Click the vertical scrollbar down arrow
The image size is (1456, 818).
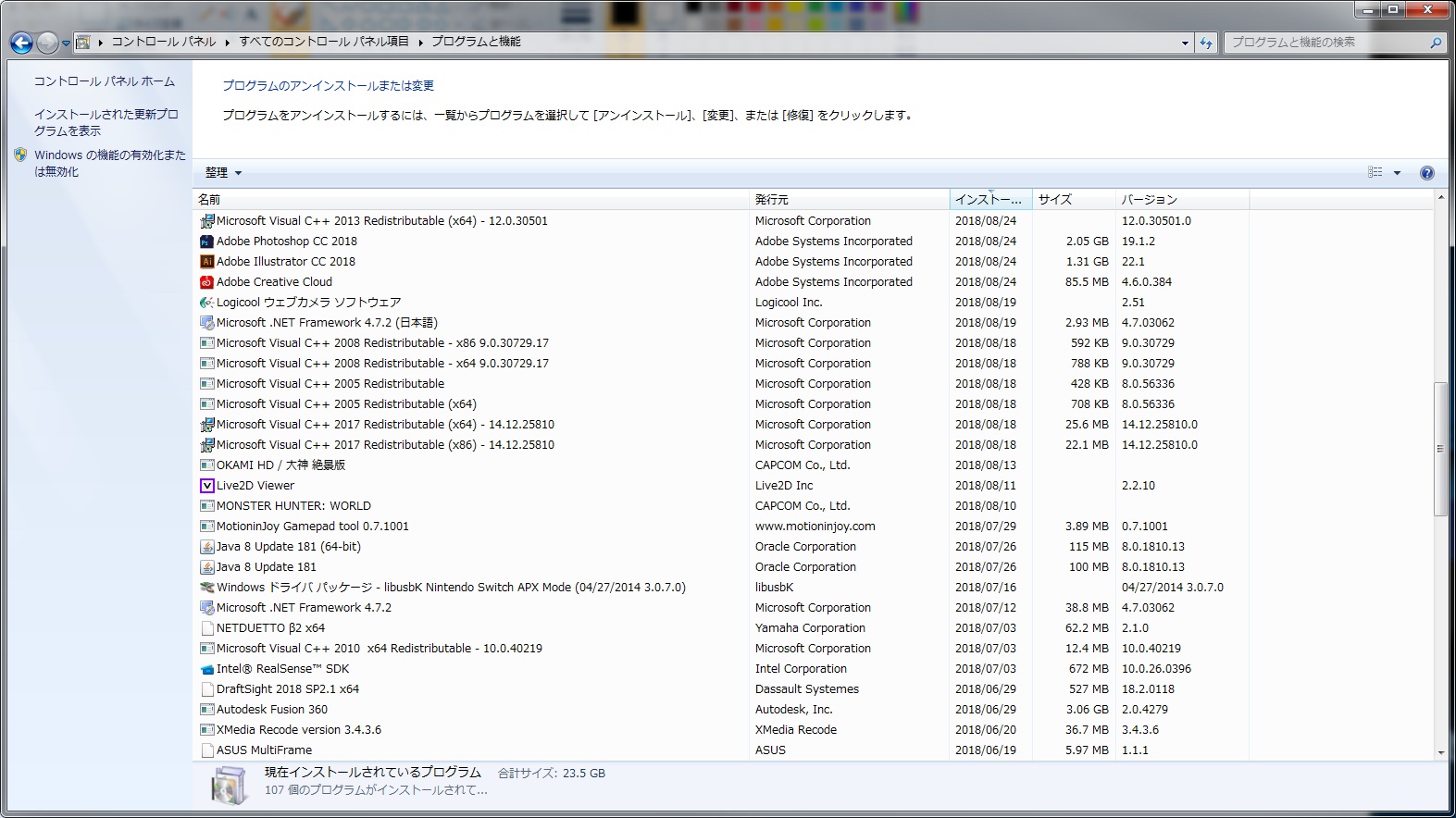pos(1440,753)
